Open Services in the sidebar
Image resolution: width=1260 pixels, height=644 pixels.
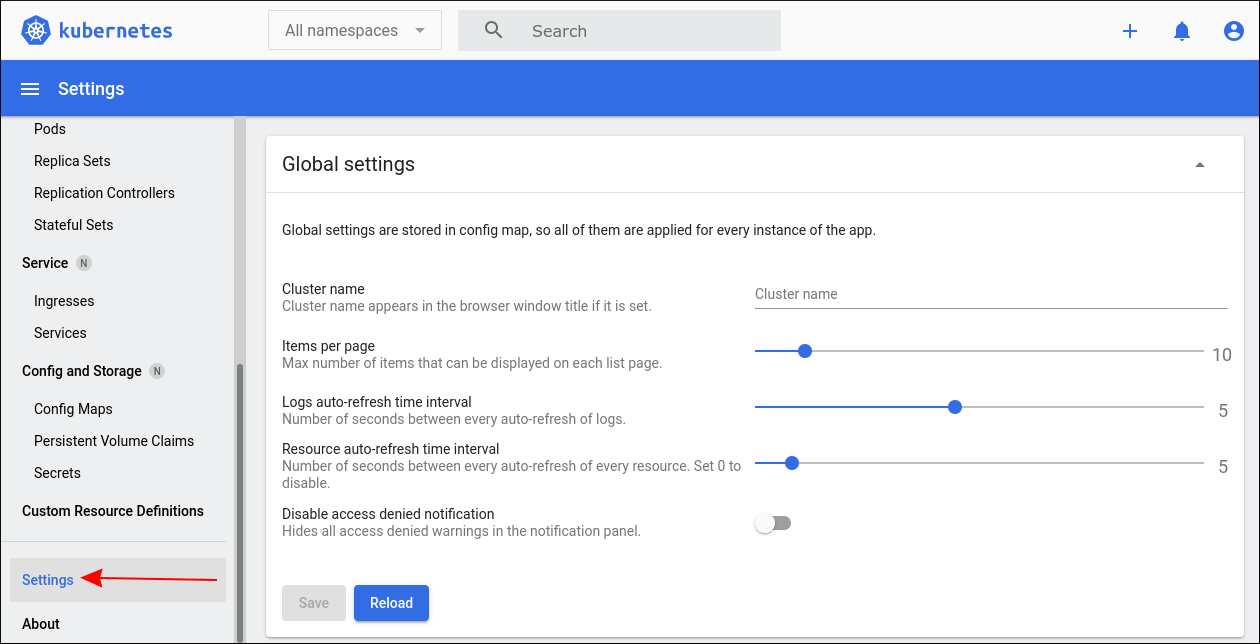pyautogui.click(x=60, y=333)
